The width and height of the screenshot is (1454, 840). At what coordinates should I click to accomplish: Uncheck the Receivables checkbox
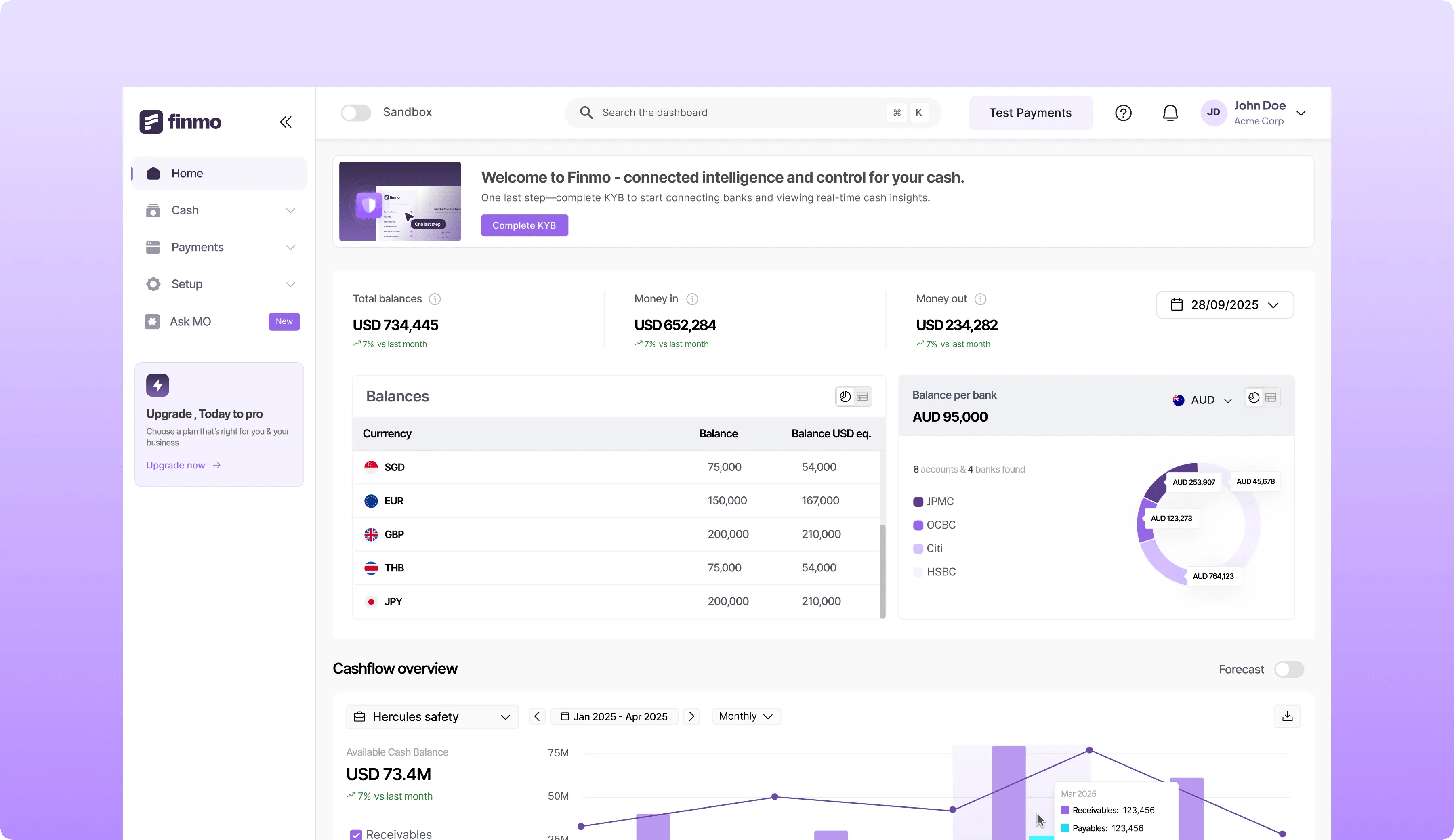356,834
